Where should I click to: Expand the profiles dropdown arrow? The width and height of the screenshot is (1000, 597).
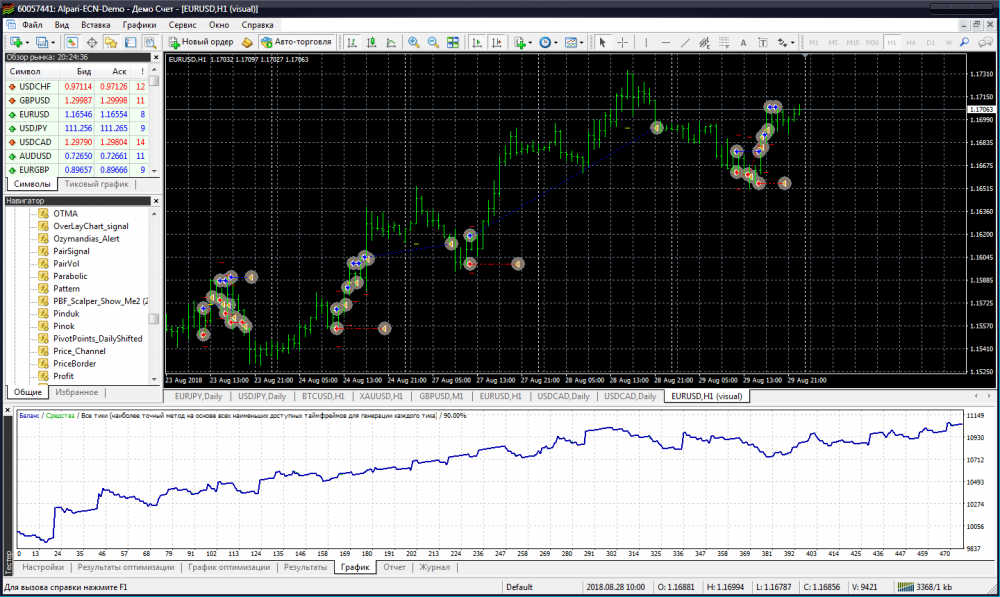pos(53,43)
